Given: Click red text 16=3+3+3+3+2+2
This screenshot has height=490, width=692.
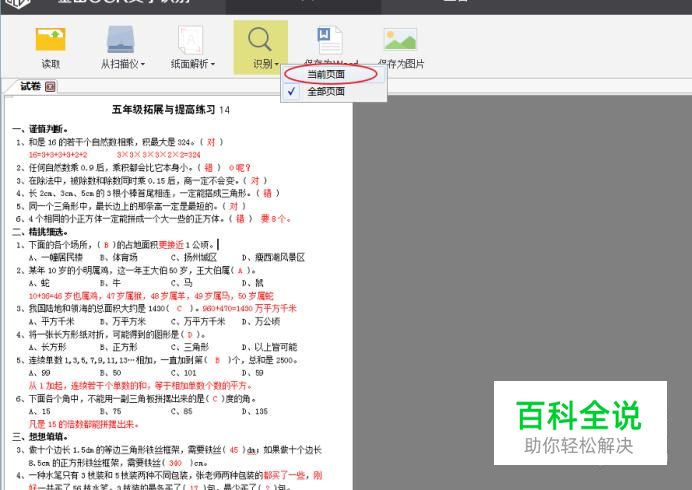Looking at the screenshot, I should (x=58, y=155).
